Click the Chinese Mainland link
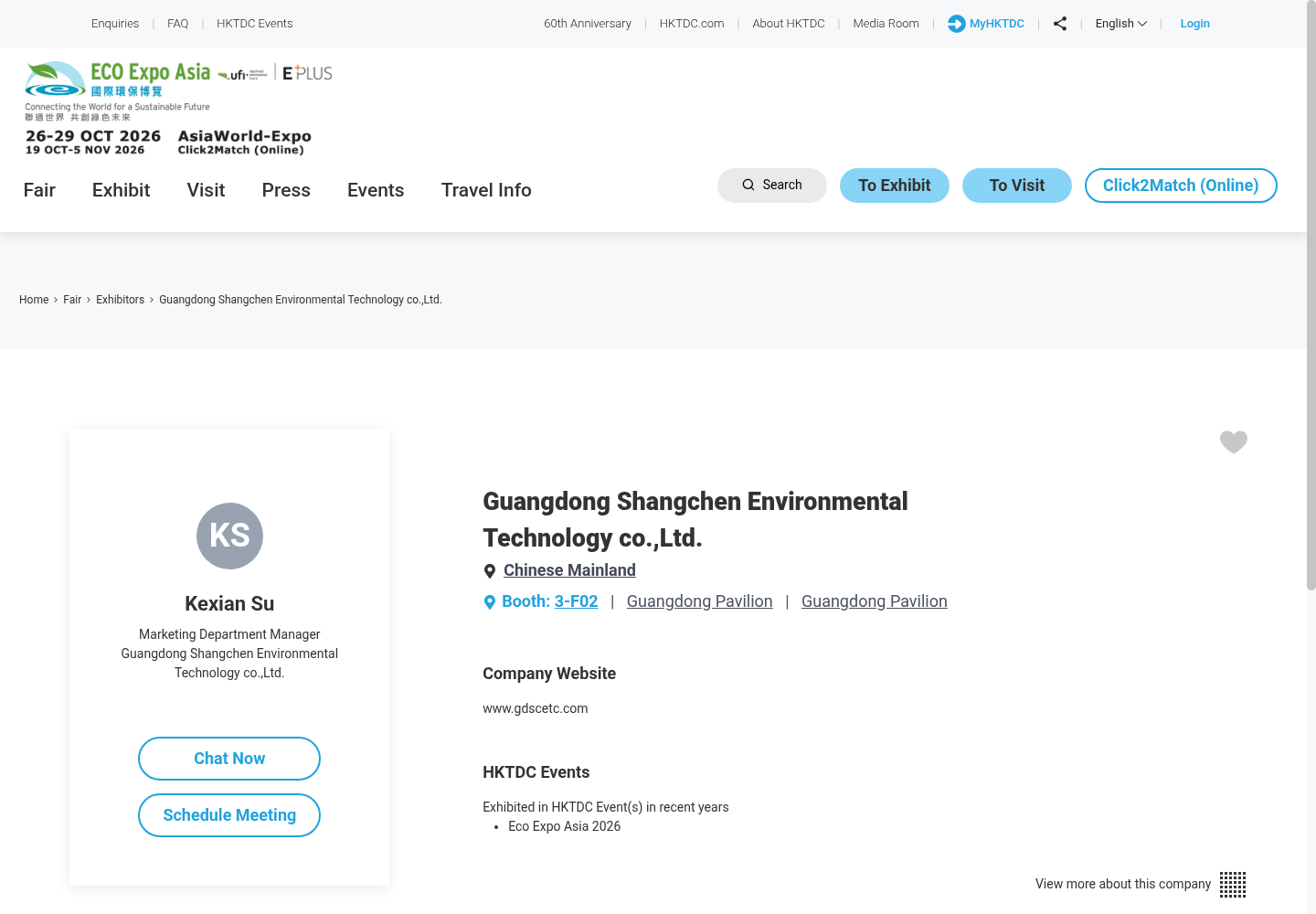The height and width of the screenshot is (914, 1316). click(569, 570)
